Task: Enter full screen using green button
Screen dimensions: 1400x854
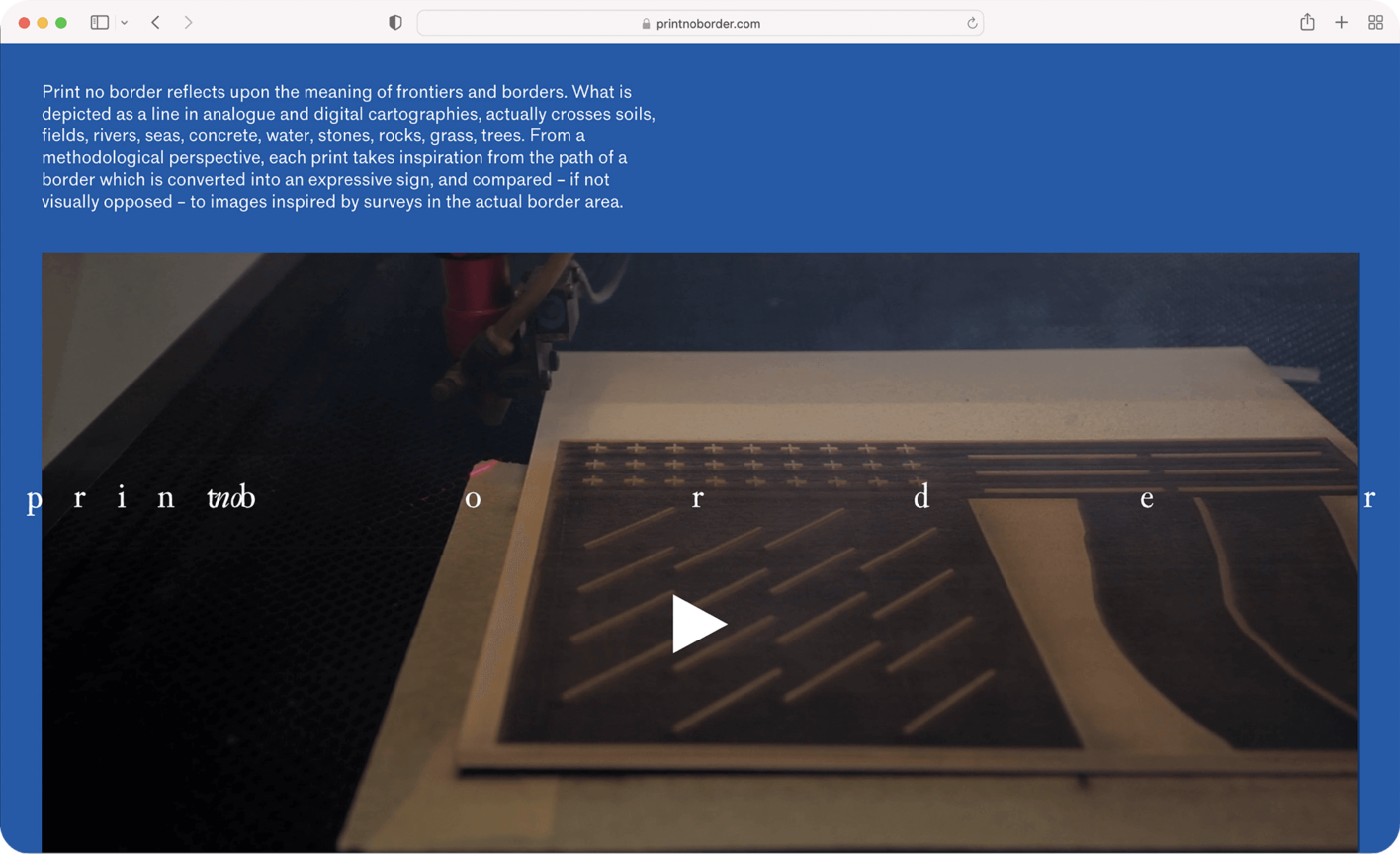Action: [61, 23]
